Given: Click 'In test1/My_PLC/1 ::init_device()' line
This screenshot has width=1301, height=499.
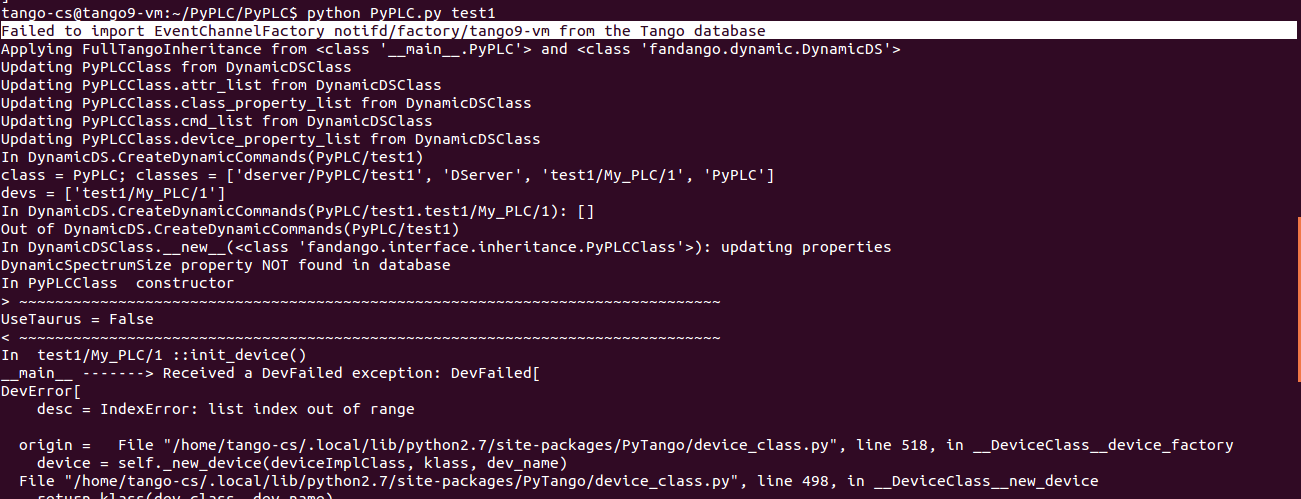Looking at the screenshot, I should click(153, 355).
